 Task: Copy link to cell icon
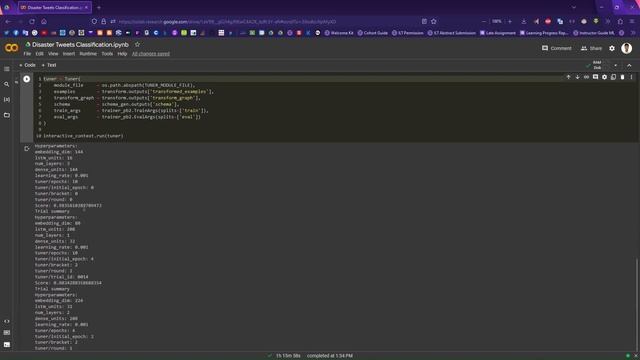pyautogui.click(x=586, y=77)
